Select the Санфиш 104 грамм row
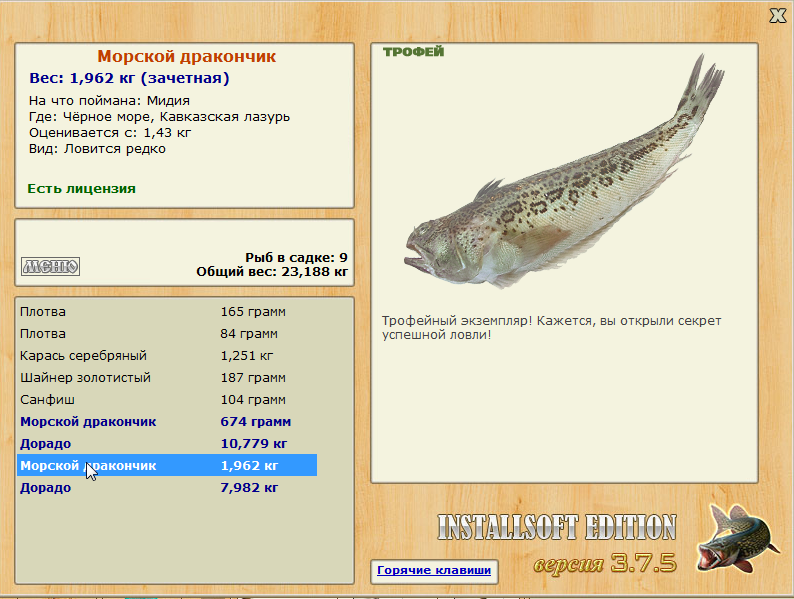 167,400
